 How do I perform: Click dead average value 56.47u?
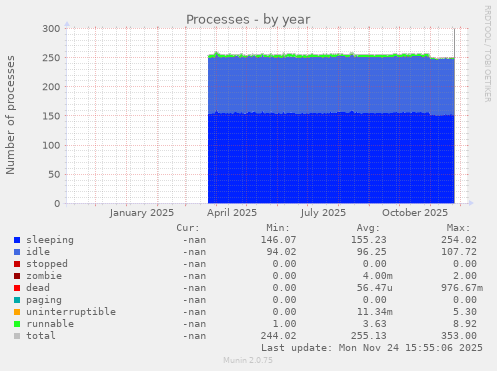[375, 288]
